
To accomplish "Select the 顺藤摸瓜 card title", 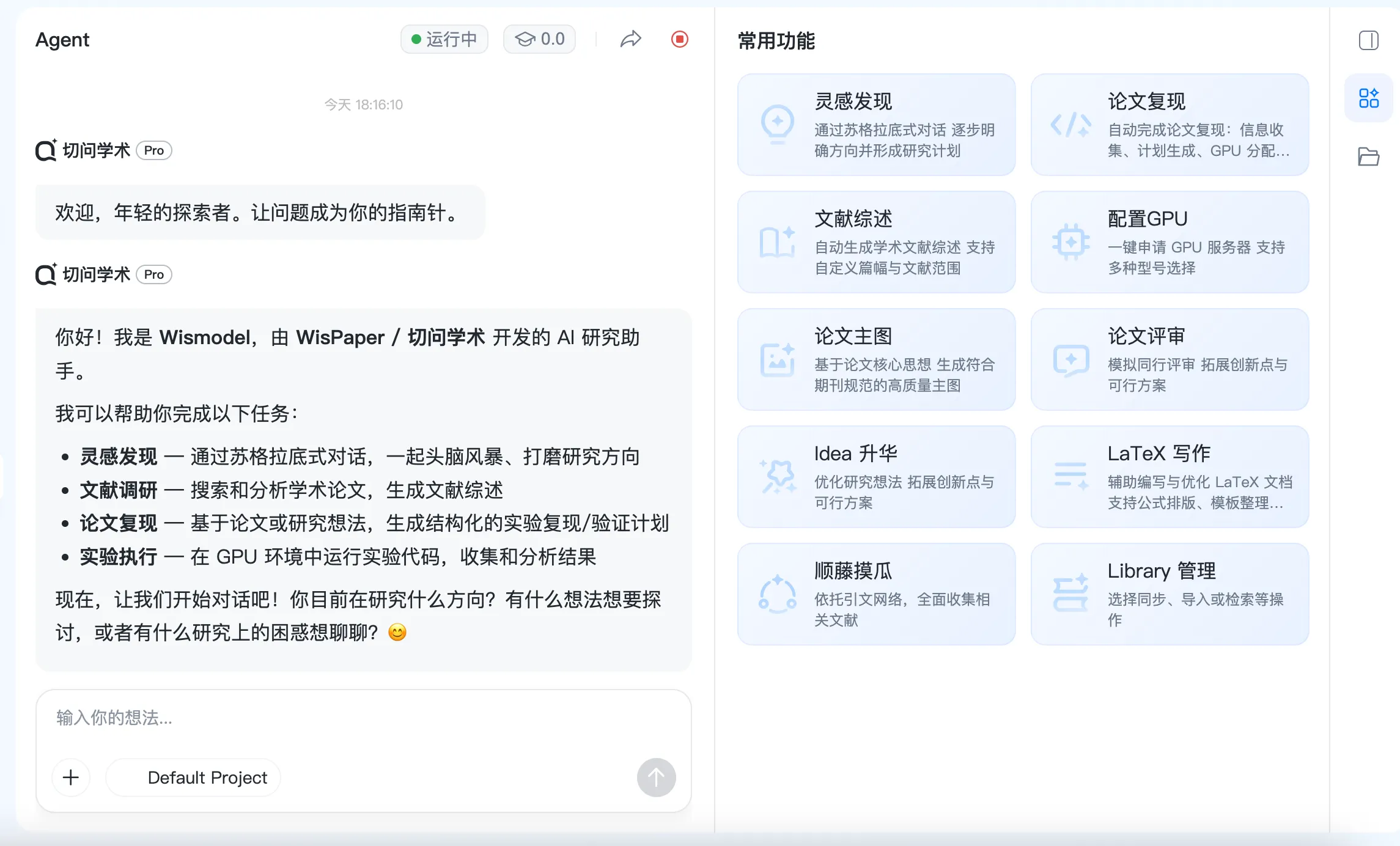I will [853, 571].
